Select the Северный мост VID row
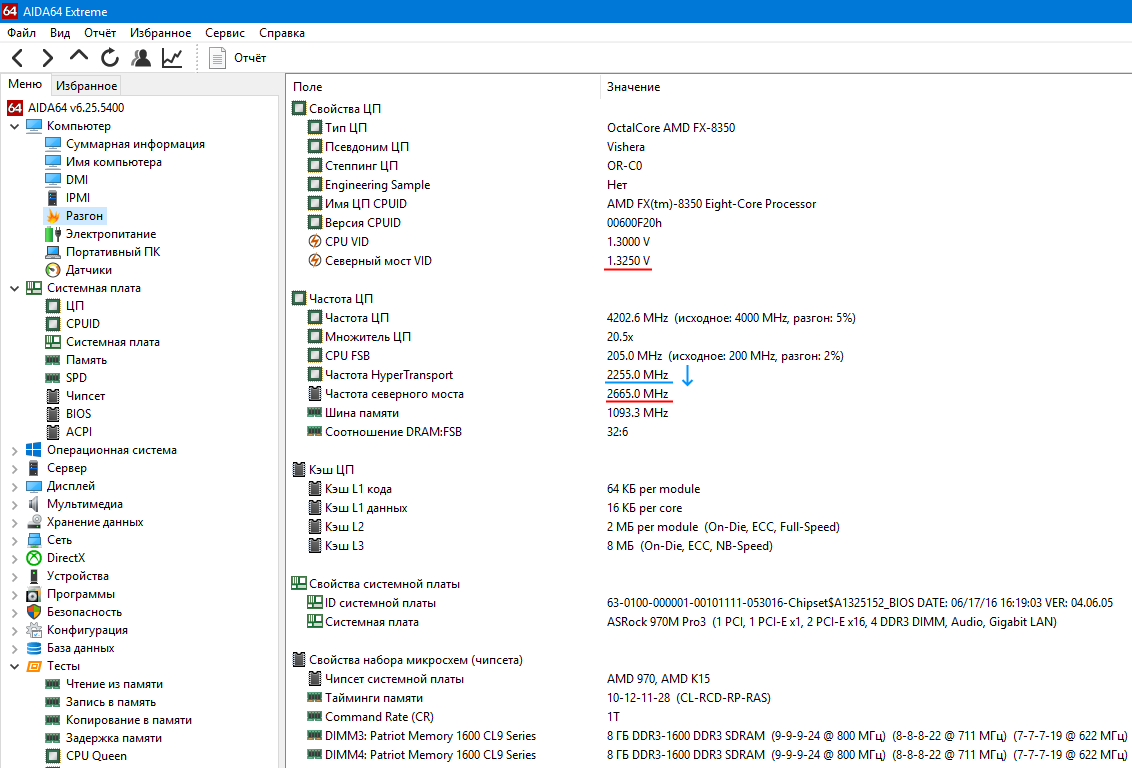 pos(709,261)
